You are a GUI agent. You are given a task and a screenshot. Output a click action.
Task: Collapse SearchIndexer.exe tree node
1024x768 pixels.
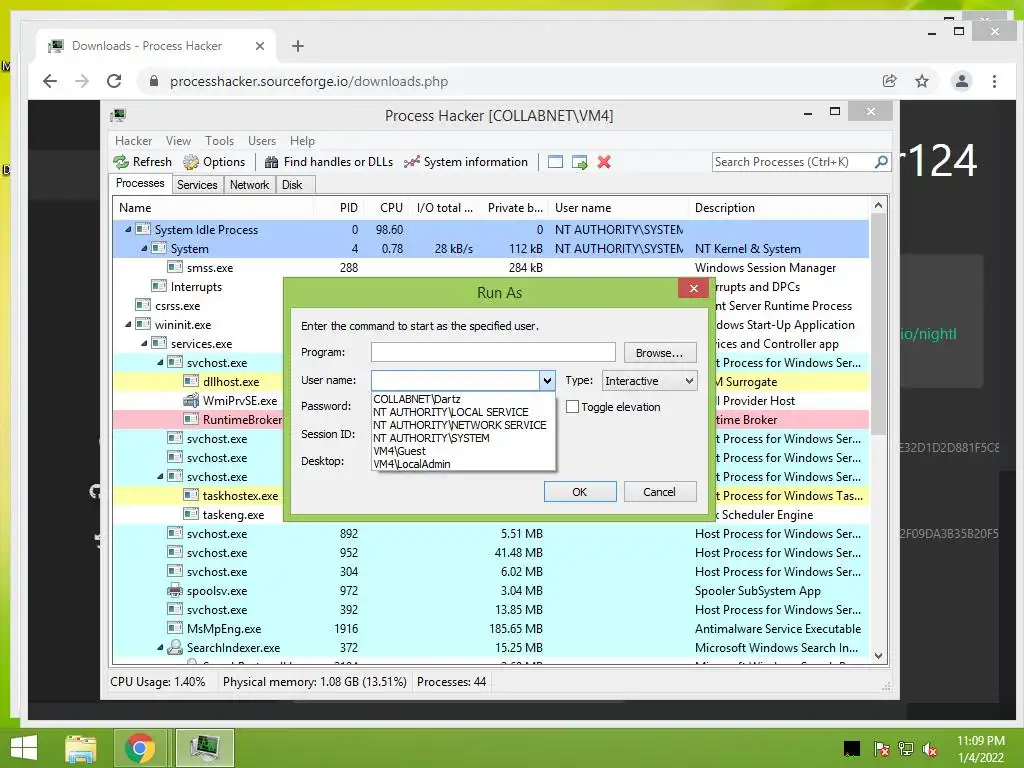point(160,648)
